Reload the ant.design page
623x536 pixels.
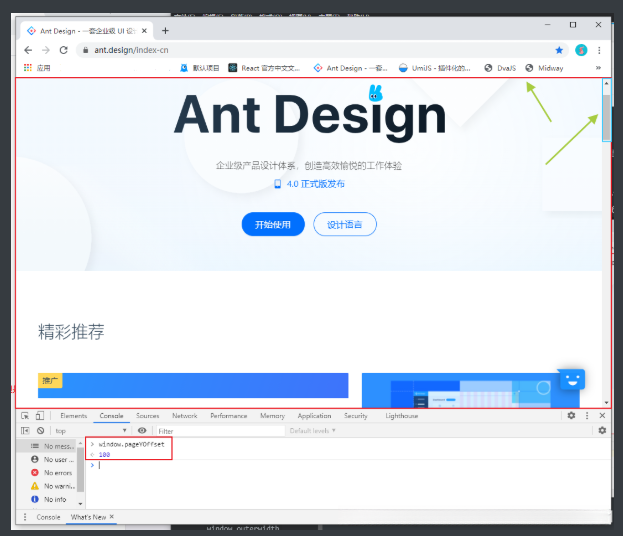64,50
